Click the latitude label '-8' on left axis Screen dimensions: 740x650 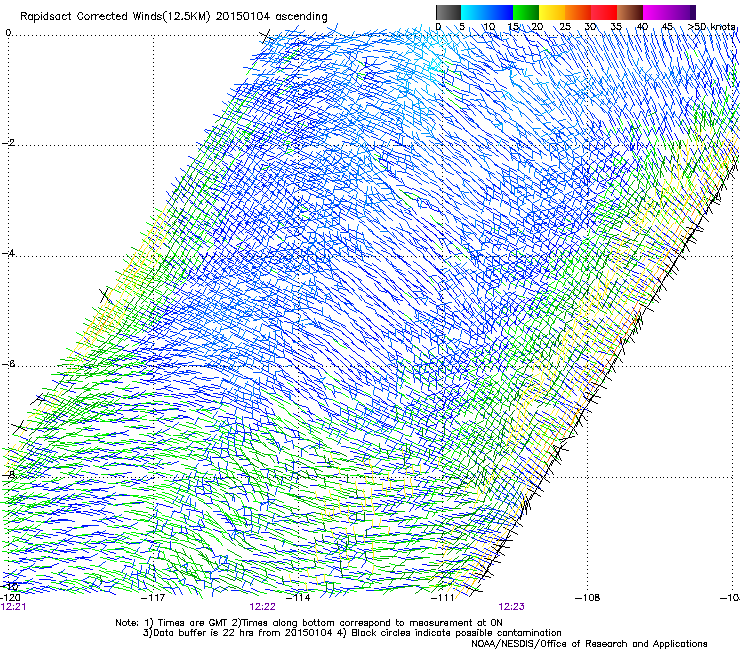(8, 474)
